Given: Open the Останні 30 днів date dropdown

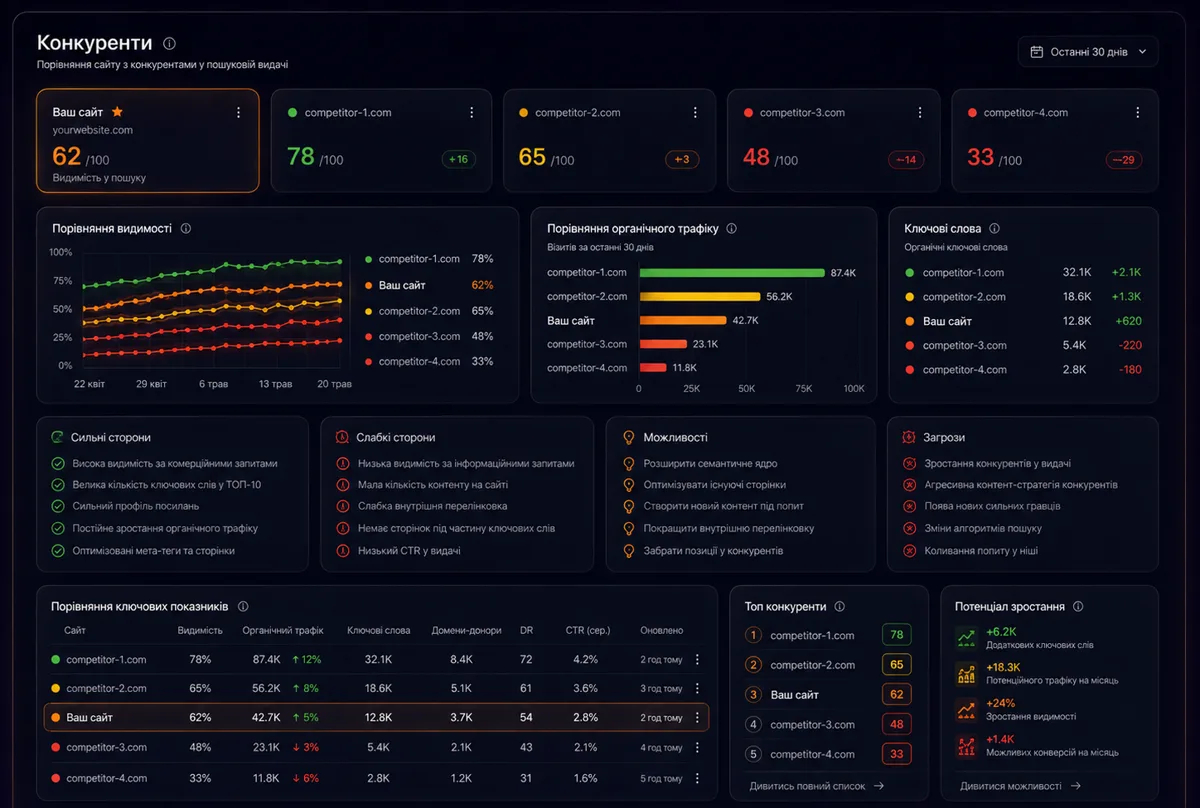Looking at the screenshot, I should (x=1088, y=51).
